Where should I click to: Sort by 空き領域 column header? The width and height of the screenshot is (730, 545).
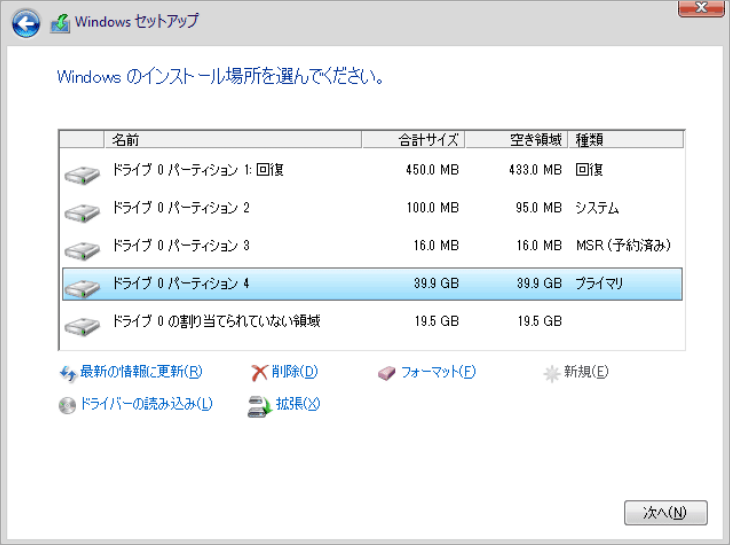coord(516,140)
